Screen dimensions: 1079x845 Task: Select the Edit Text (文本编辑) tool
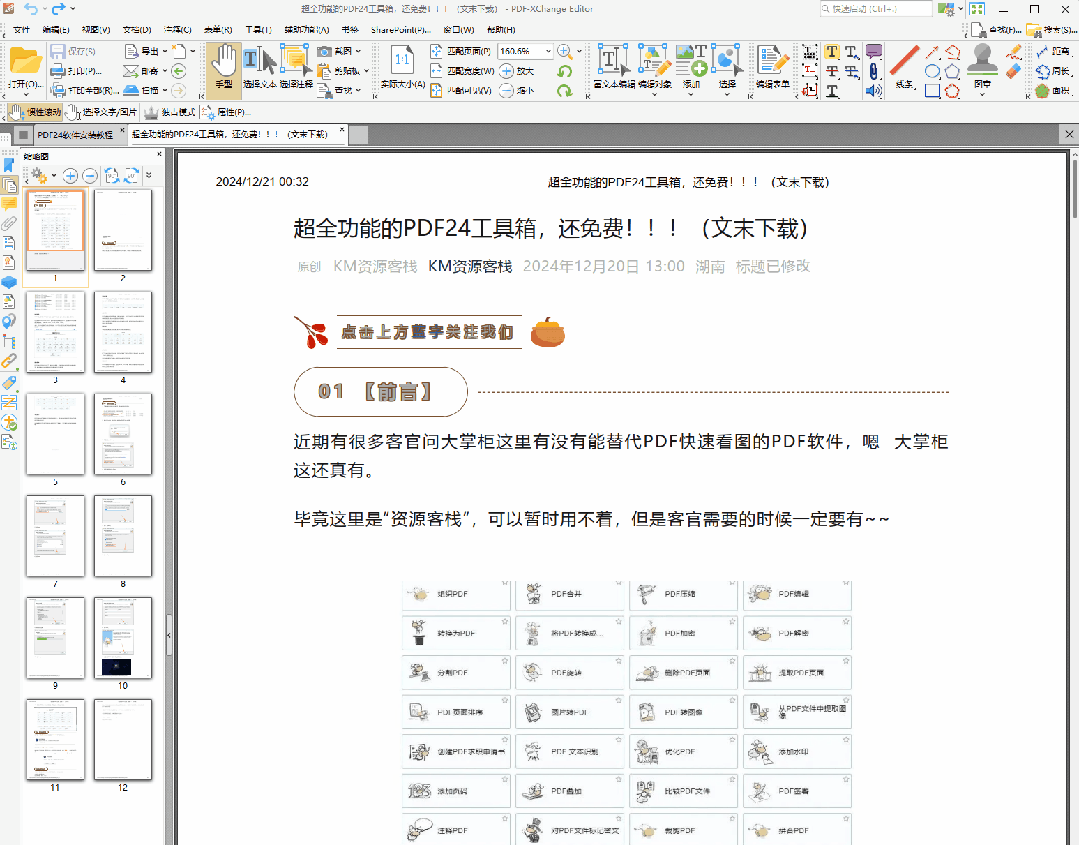pyautogui.click(x=613, y=67)
